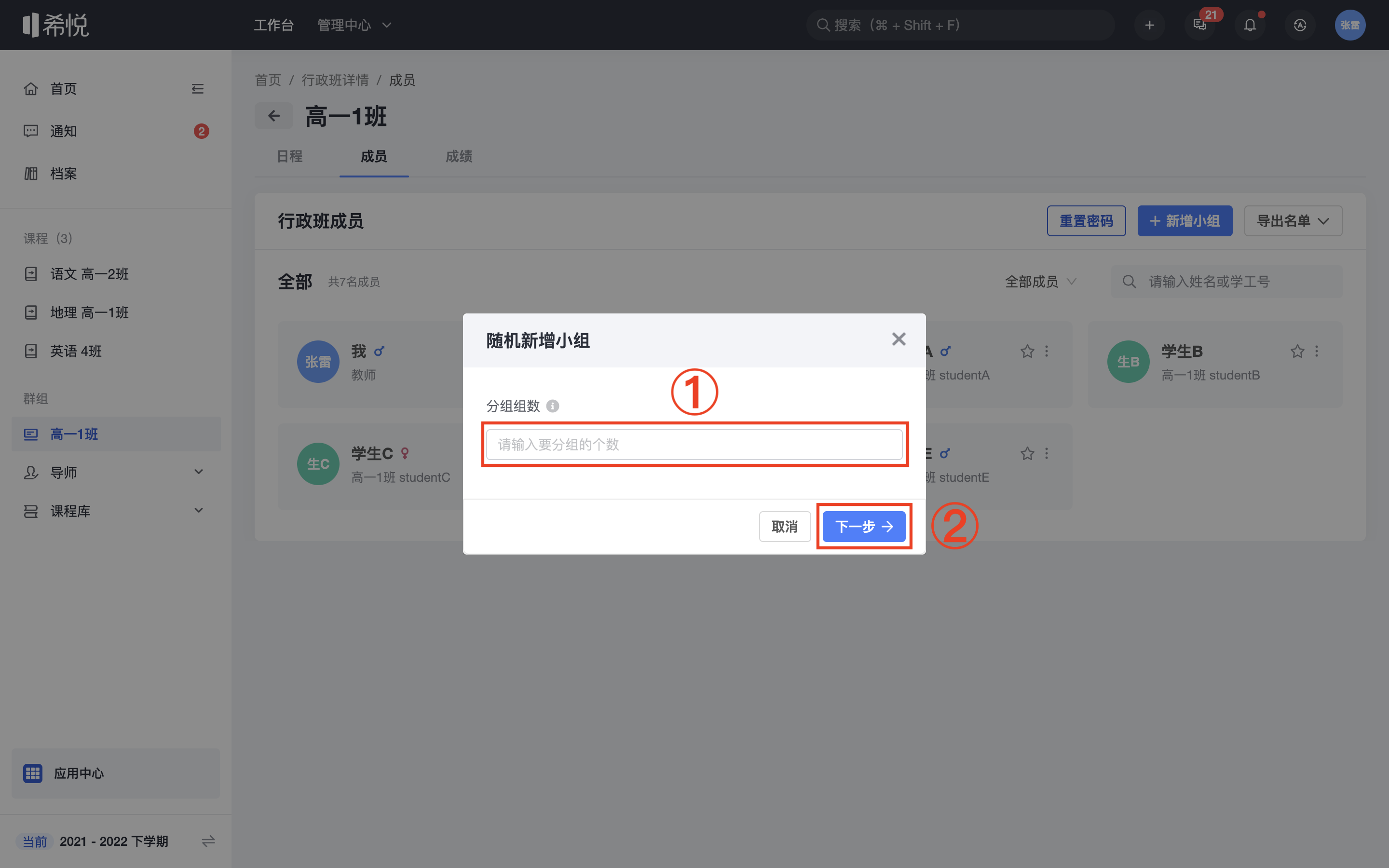This screenshot has width=1389, height=868.
Task: Click the 希悦 logo in the header
Action: coord(55,25)
